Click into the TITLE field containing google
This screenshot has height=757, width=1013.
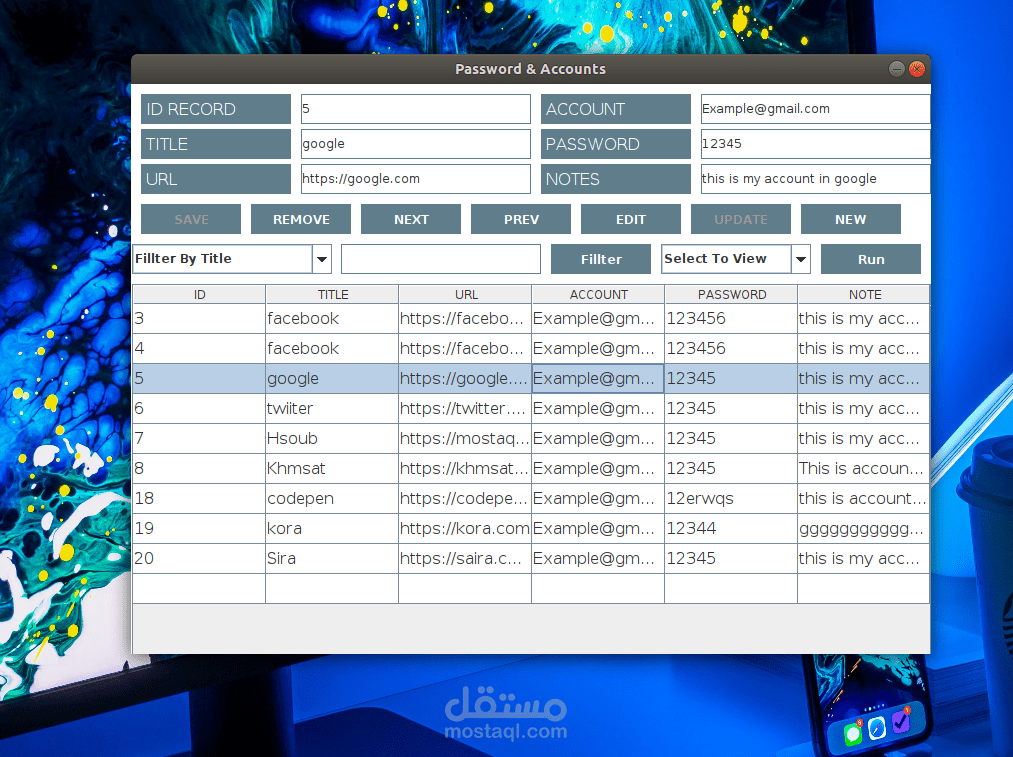[x=415, y=143]
